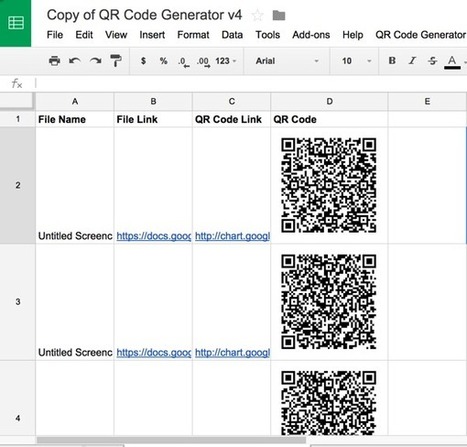Open docs.google link in row 2
The image size is (467, 447).
point(154,236)
